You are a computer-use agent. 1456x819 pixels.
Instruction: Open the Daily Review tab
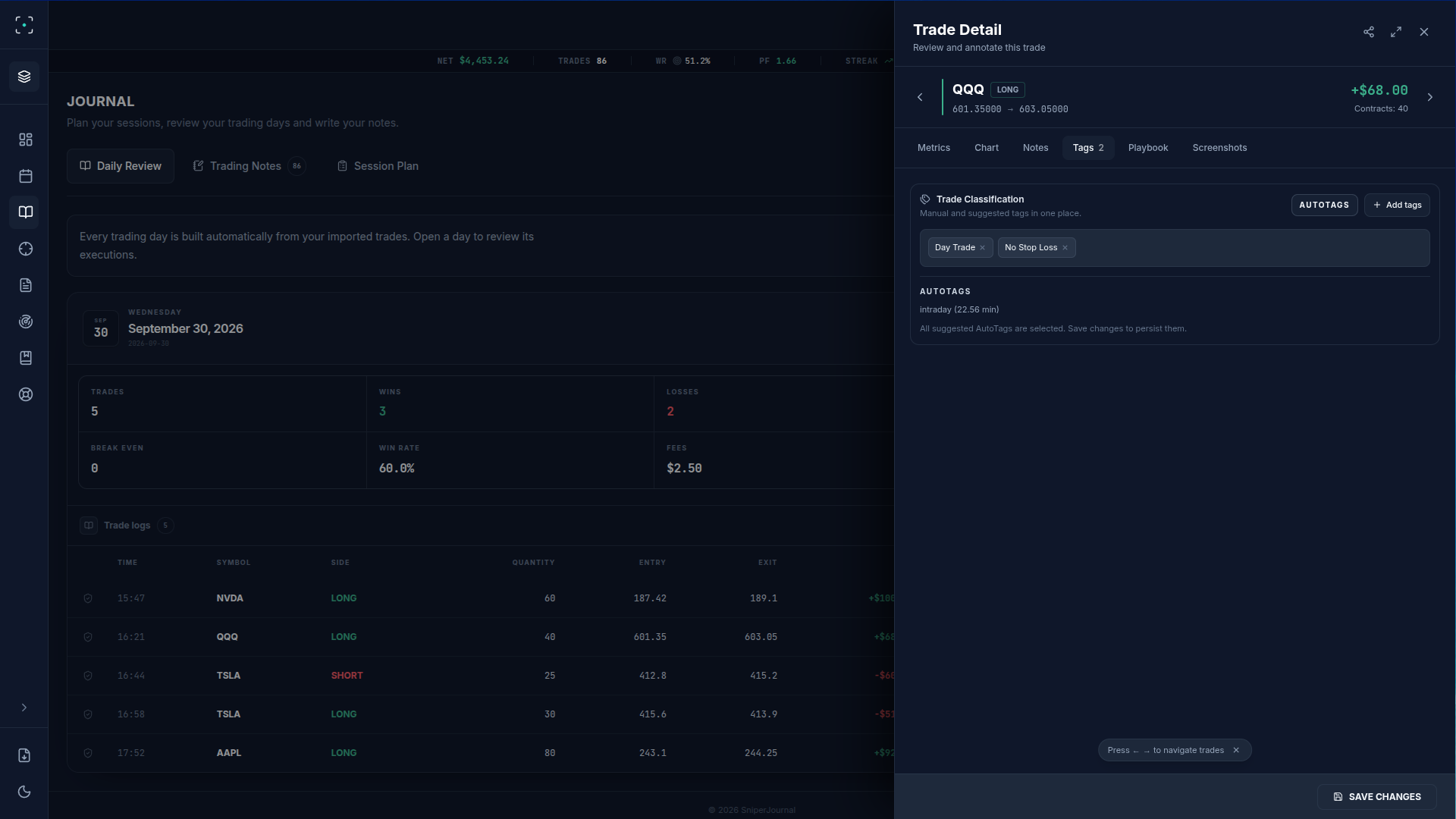tap(121, 166)
